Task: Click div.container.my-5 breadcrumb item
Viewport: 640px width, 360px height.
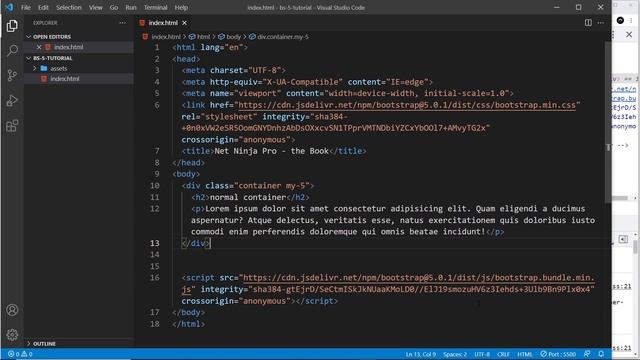Action: 283,37
